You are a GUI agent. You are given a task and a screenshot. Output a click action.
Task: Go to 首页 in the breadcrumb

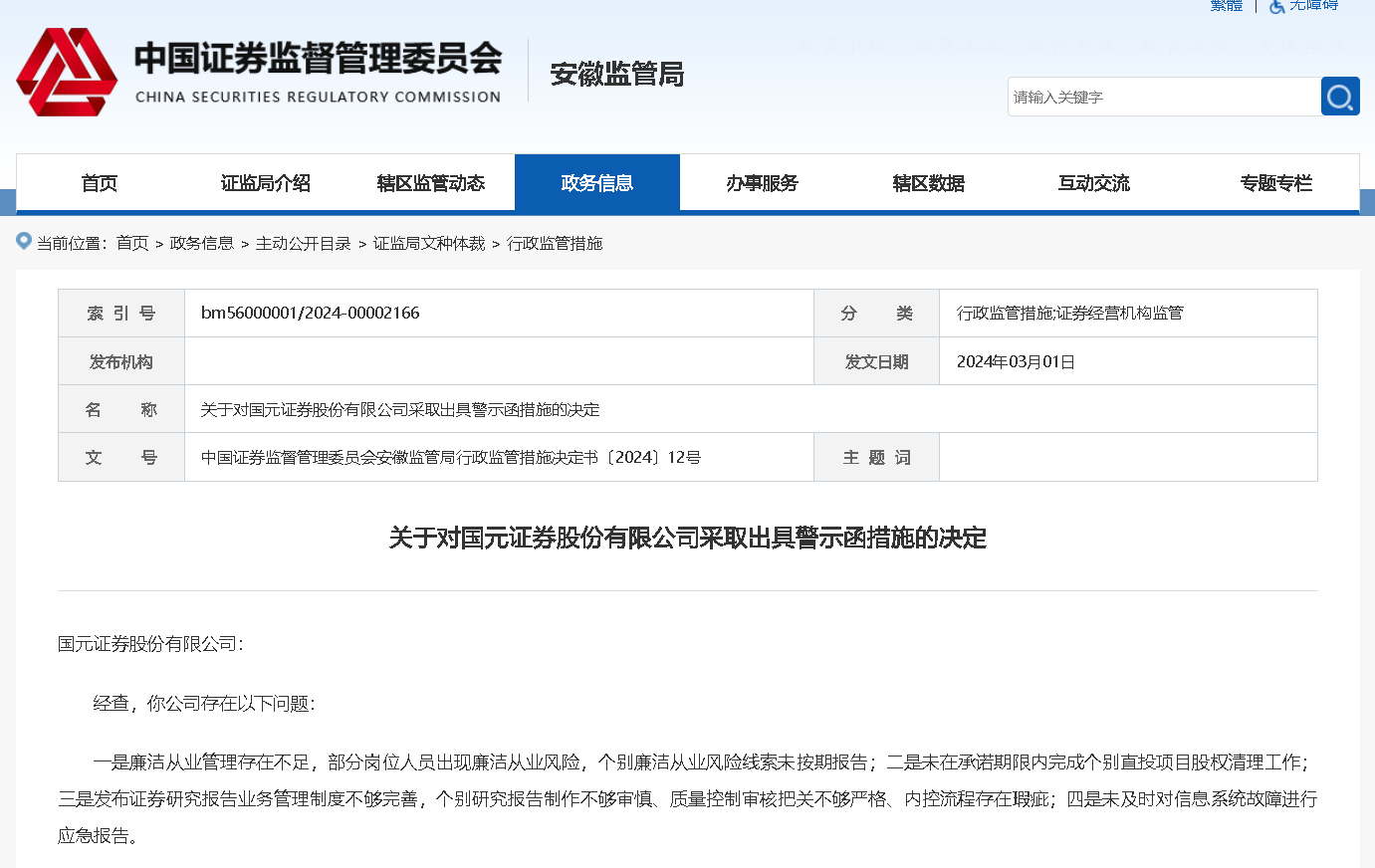click(132, 243)
